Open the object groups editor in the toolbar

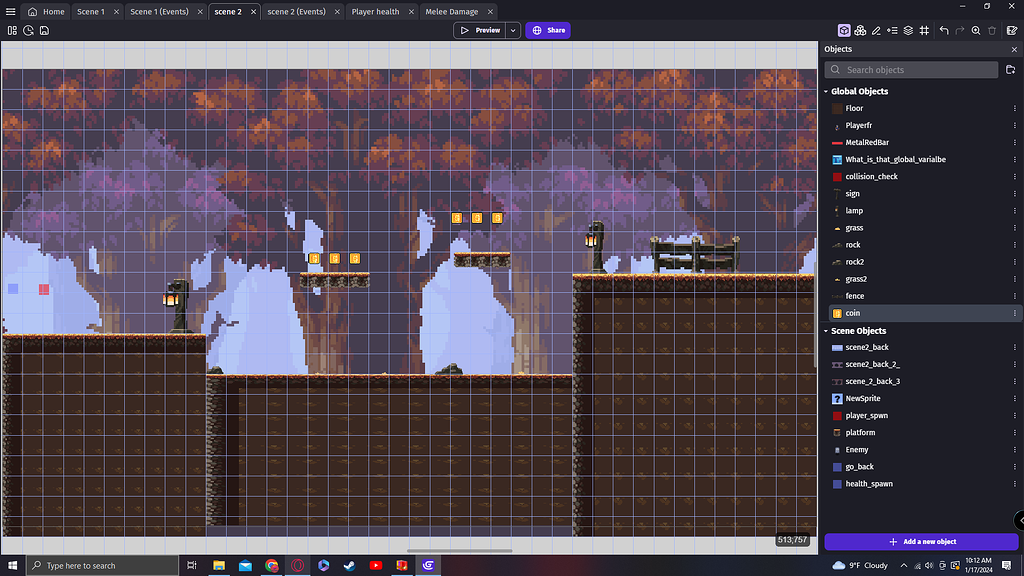pos(860,31)
